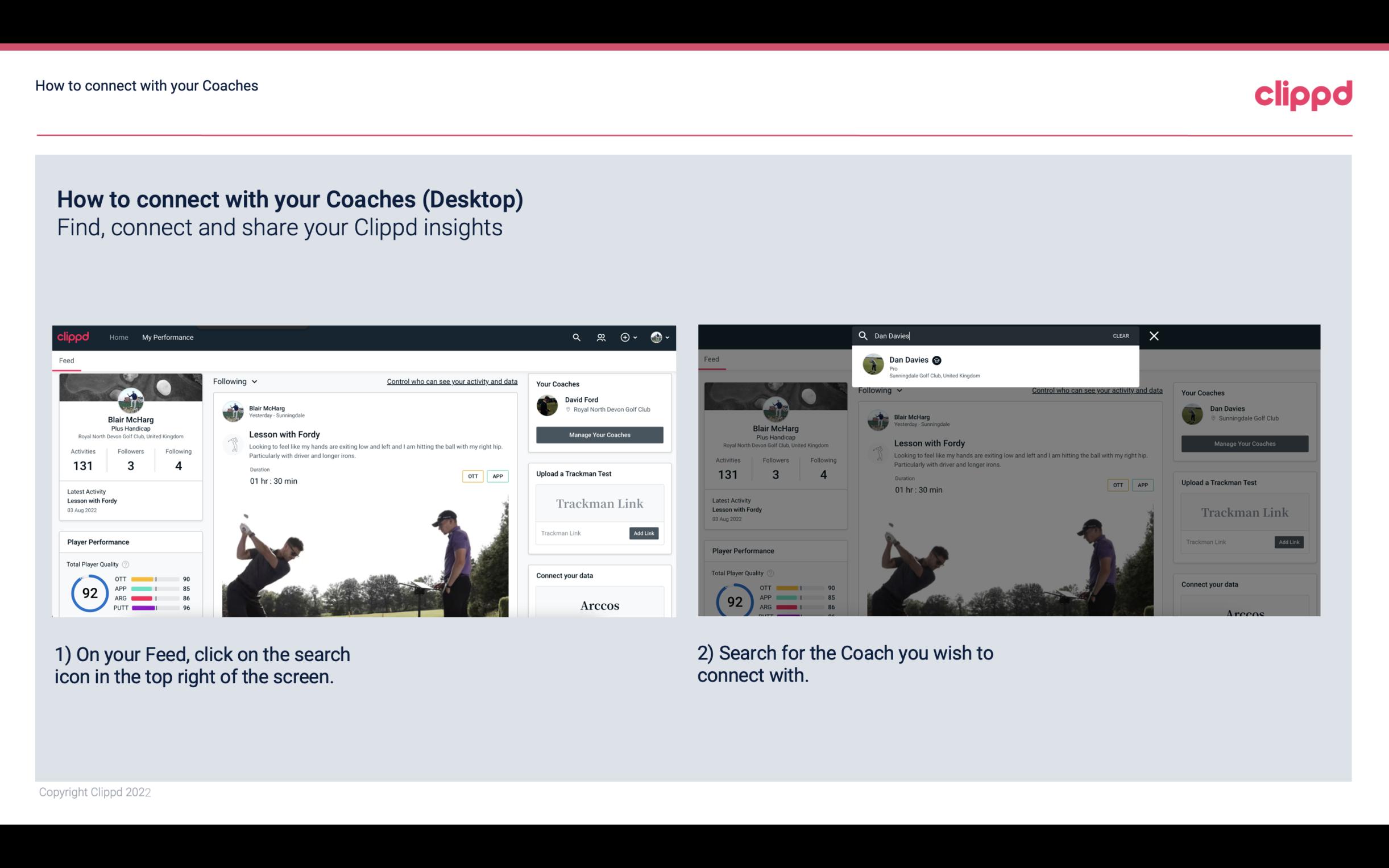The width and height of the screenshot is (1389, 868).
Task: Click the Trackman Link input field
Action: point(580,532)
